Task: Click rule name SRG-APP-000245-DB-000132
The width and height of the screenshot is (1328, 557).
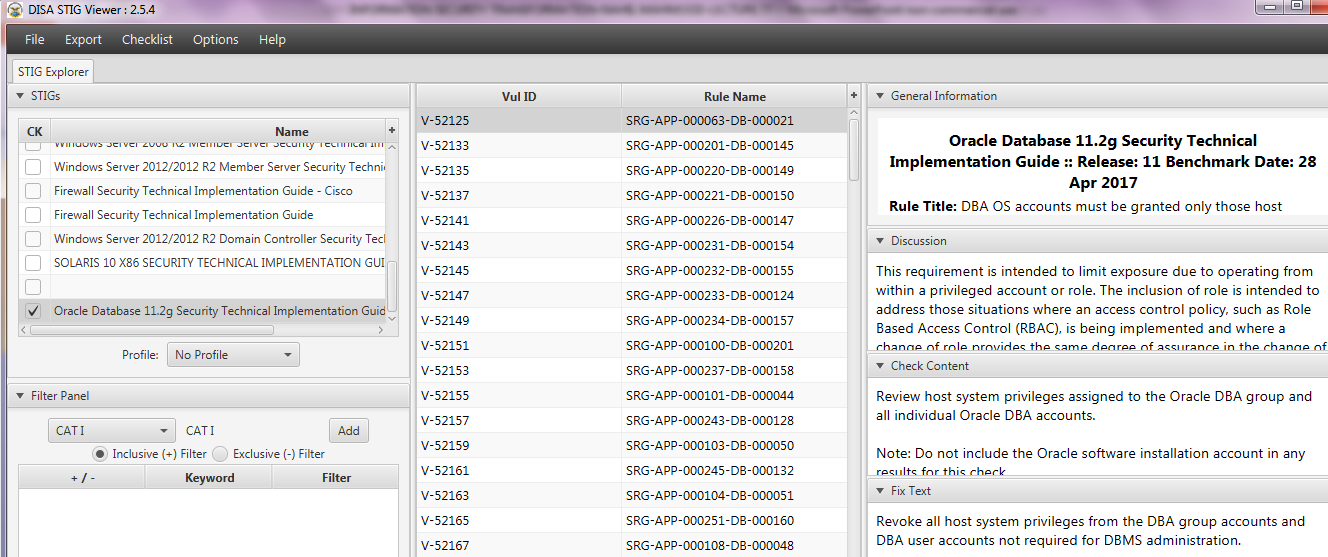Action: click(710, 471)
